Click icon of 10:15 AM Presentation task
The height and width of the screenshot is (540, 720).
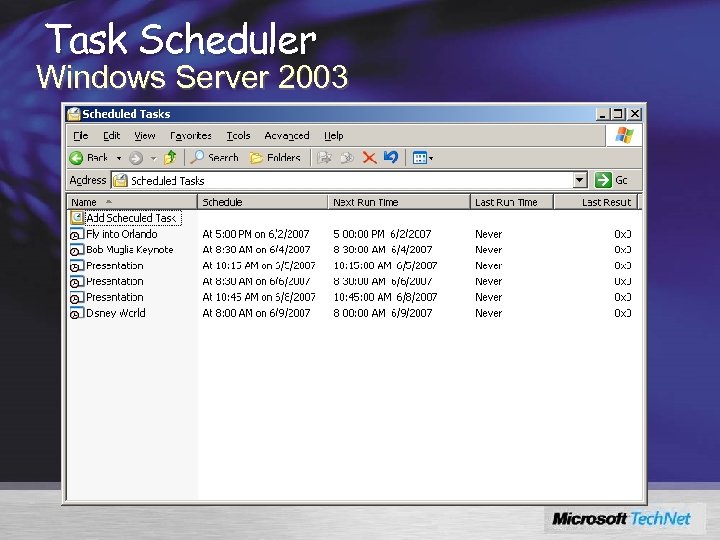(77, 266)
